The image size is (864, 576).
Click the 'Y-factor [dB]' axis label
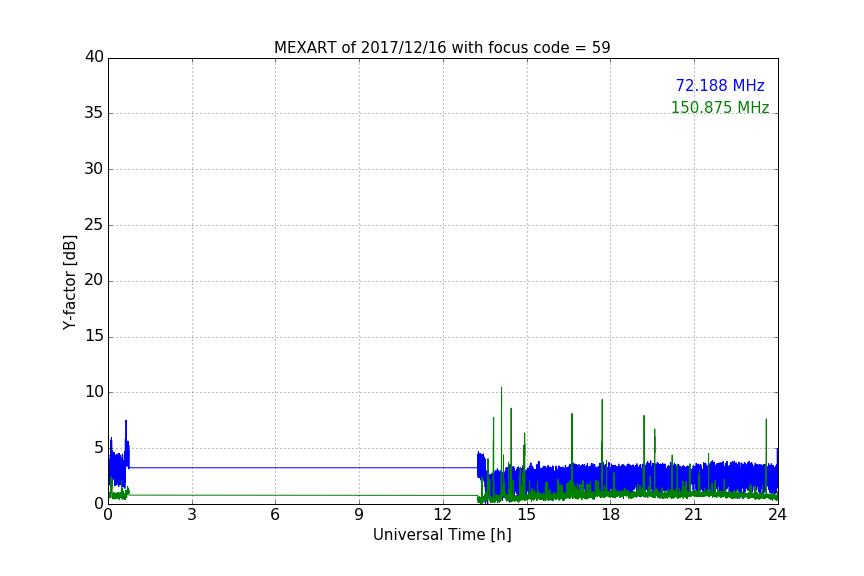click(69, 282)
